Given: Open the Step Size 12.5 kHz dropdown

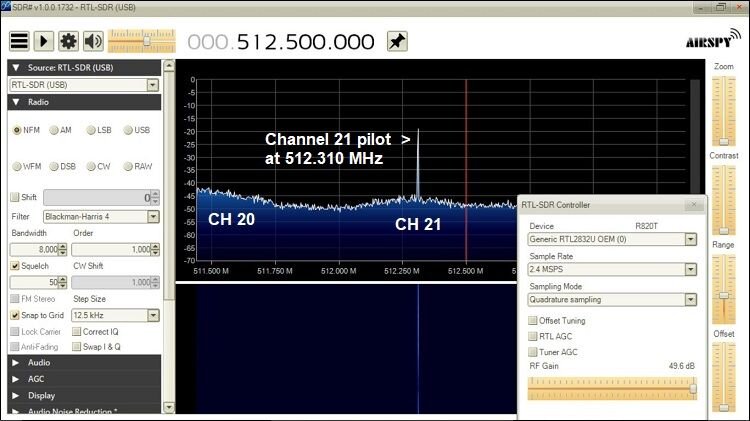Looking at the screenshot, I should (x=153, y=315).
